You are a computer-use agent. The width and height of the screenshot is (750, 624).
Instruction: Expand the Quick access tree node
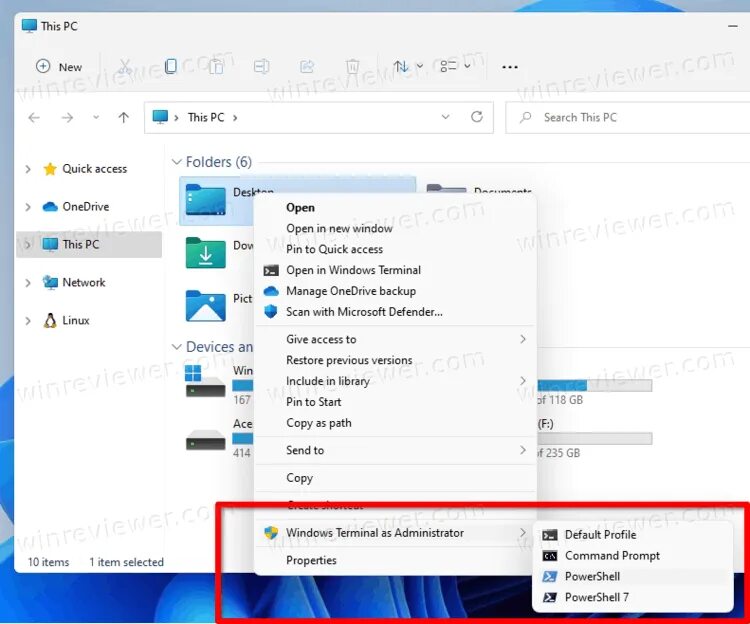point(28,169)
